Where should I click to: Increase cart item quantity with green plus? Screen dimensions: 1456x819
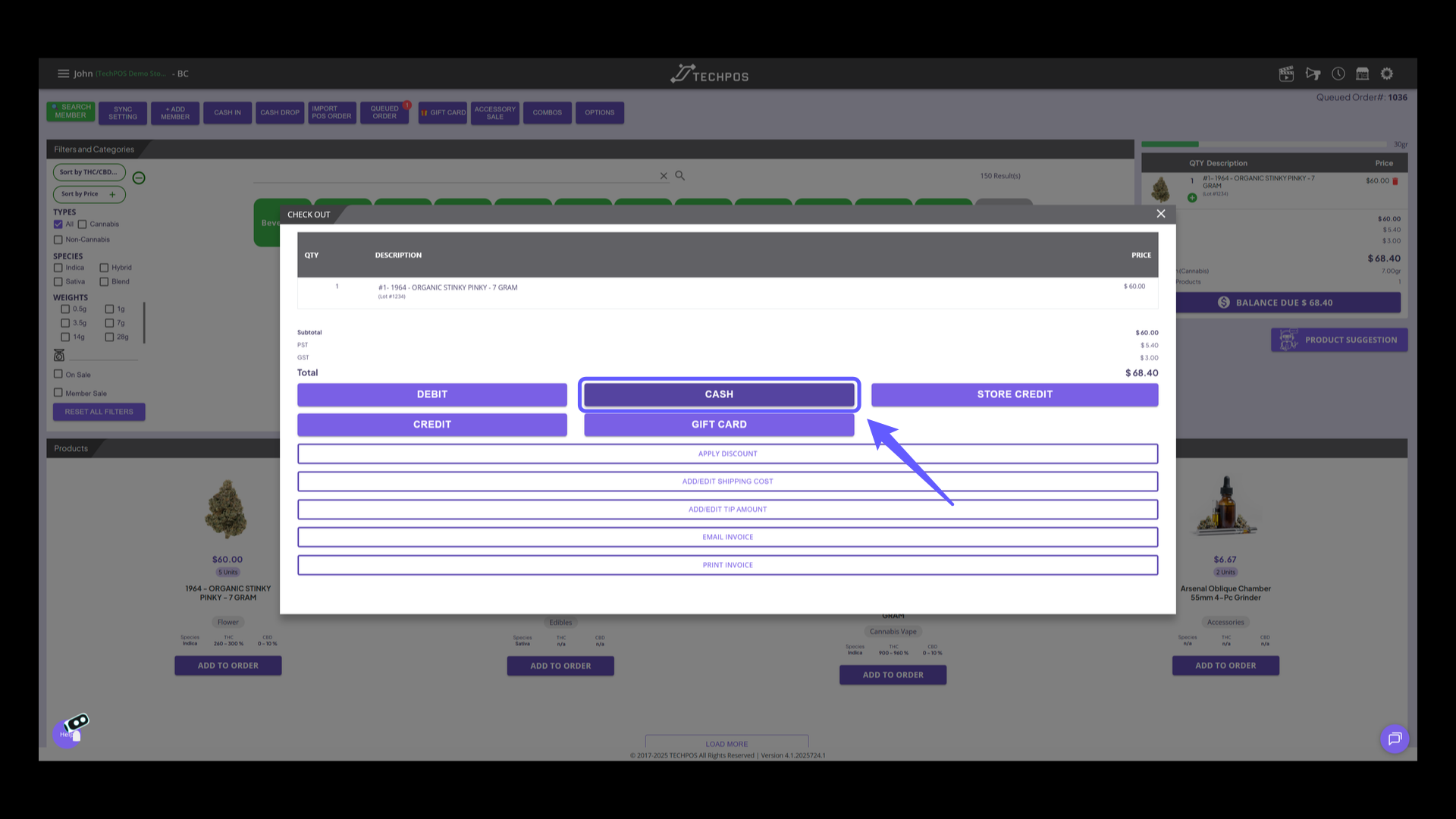[1192, 198]
